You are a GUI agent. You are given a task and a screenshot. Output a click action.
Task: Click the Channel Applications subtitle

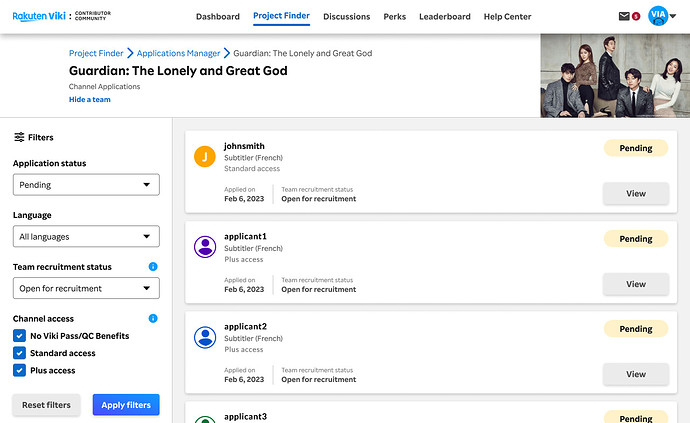click(104, 87)
